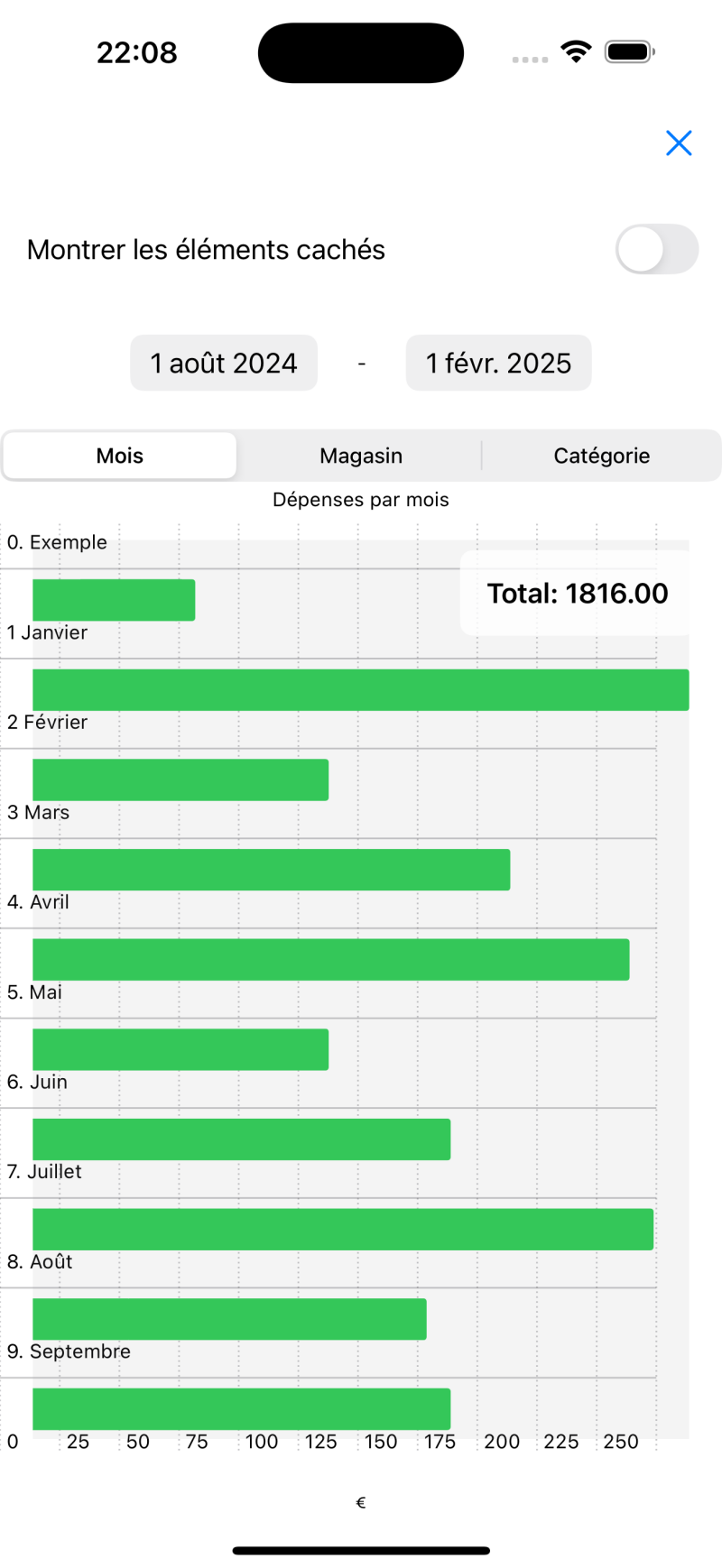This screenshot has height=1568, width=722.
Task: Tap the 3 Mars expense bar
Action: pyautogui.click(x=271, y=870)
